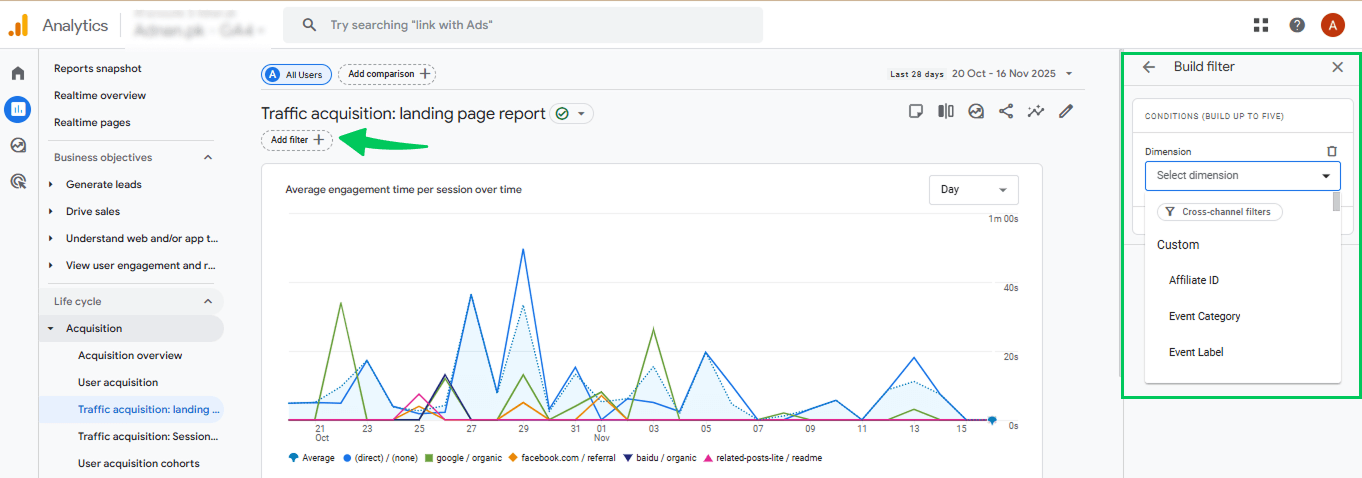Delete the dimension condition via trash icon
The image size is (1362, 478).
tap(1331, 151)
